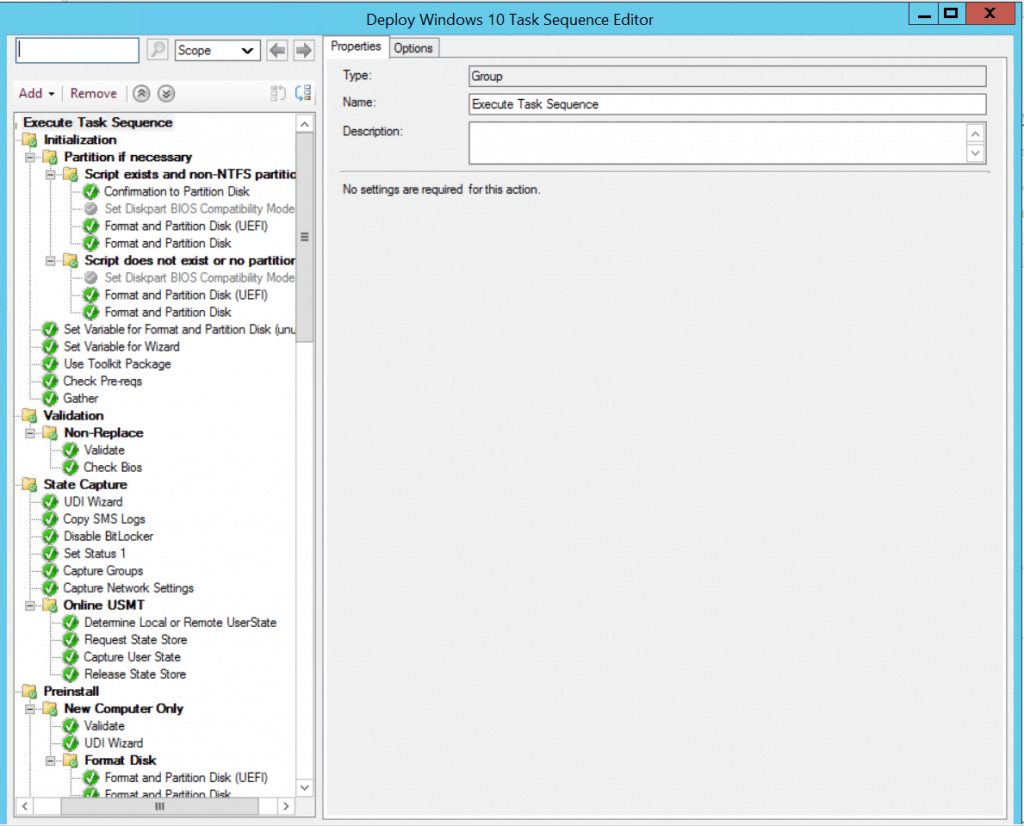
Task: Click green check icon beside Copy SMS Logs
Action: pos(50,519)
